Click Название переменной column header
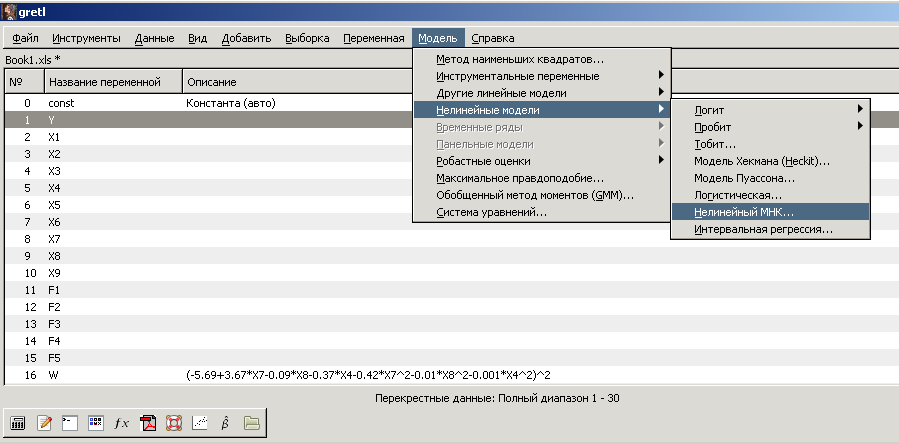This screenshot has width=899, height=444. pos(114,82)
